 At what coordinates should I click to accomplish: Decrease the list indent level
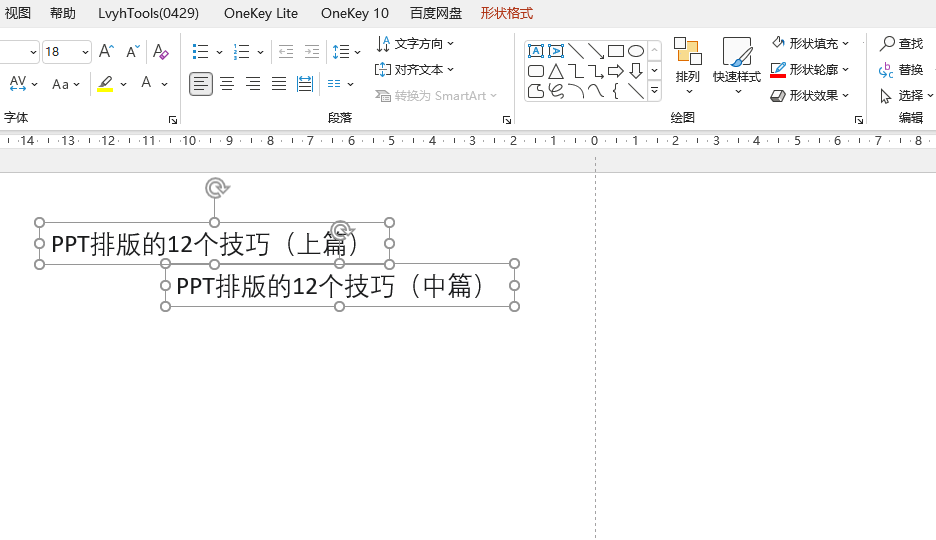tap(286, 52)
